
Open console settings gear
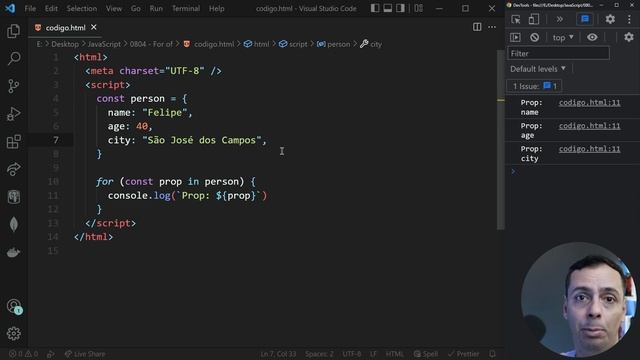629,38
